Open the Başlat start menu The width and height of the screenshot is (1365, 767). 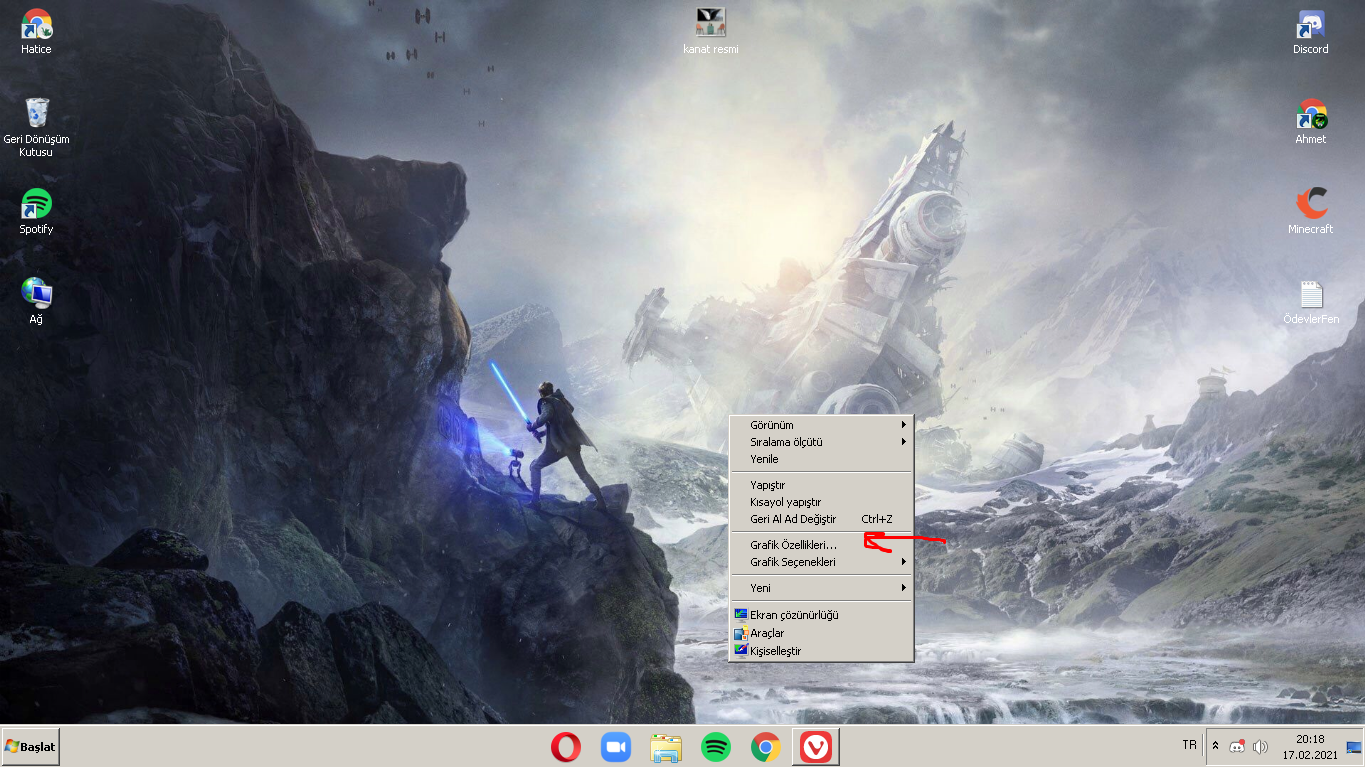click(30, 747)
